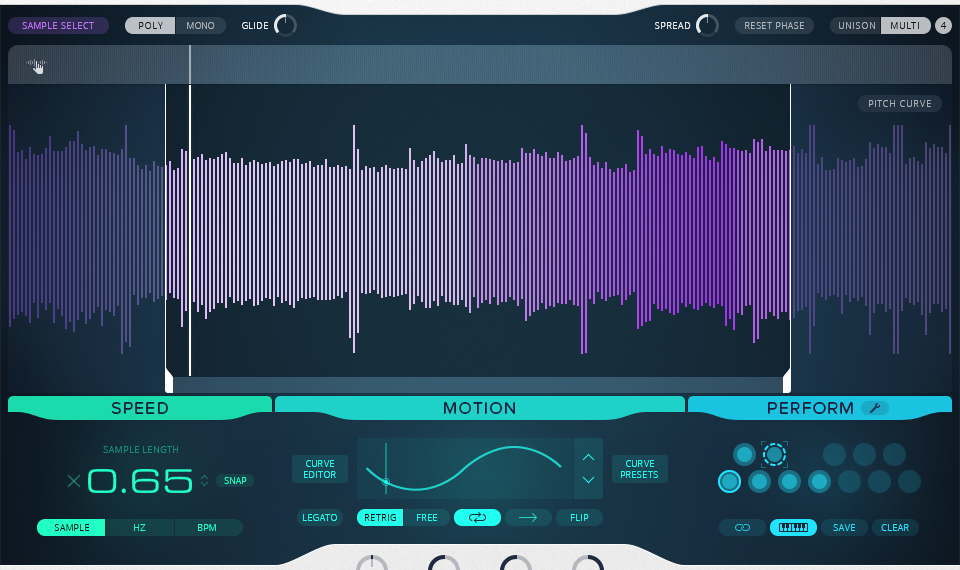Switch speed units to BPM
The image size is (960, 570).
pos(207,527)
